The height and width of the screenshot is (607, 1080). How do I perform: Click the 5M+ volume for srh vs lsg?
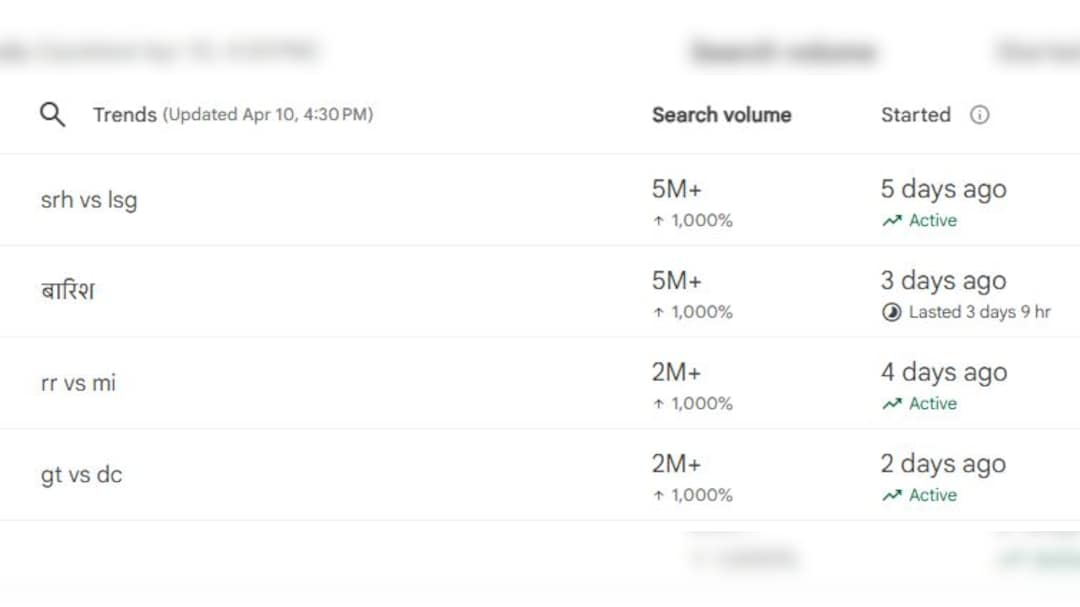(x=677, y=190)
